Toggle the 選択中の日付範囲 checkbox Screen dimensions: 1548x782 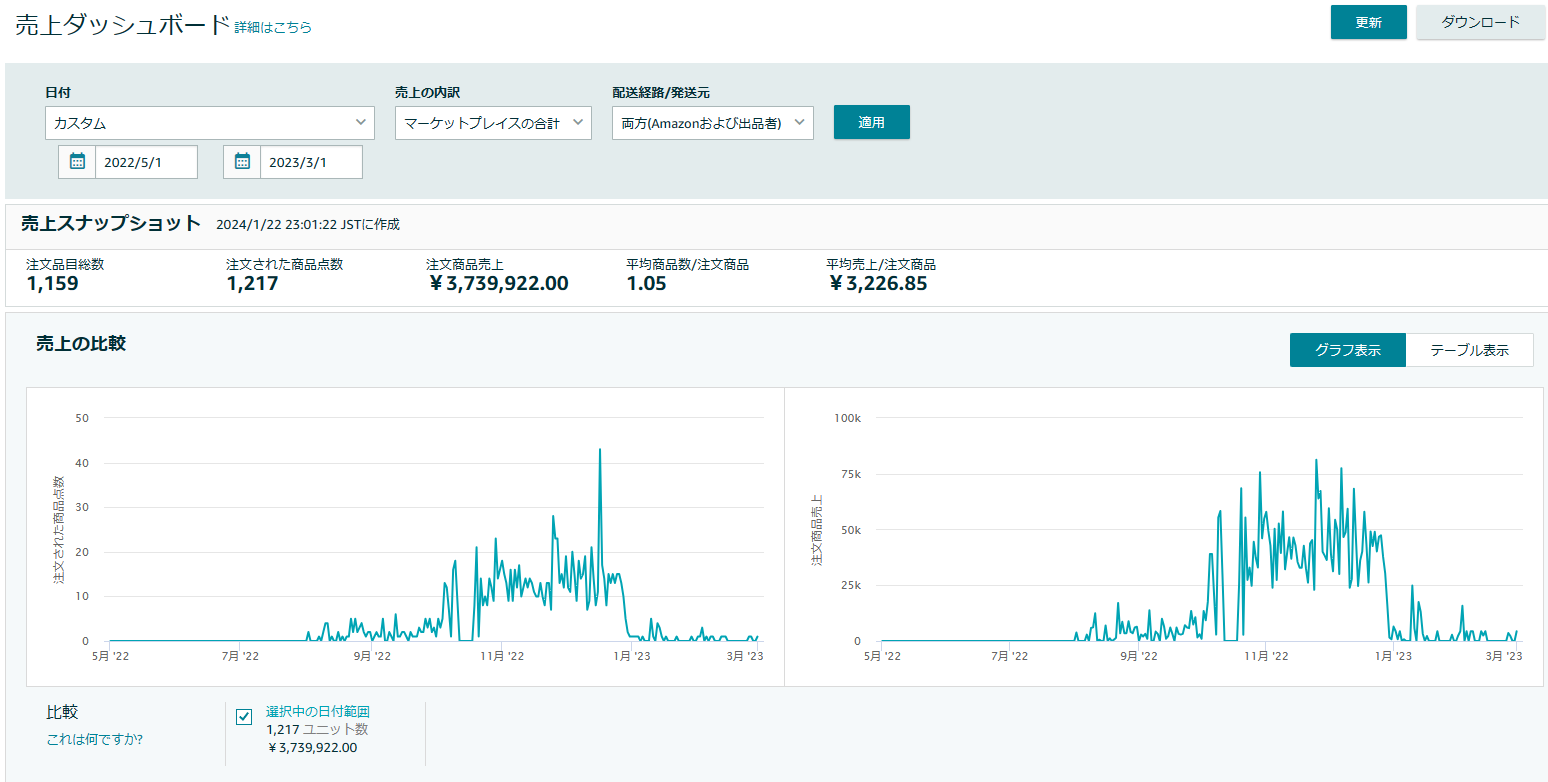(x=244, y=716)
